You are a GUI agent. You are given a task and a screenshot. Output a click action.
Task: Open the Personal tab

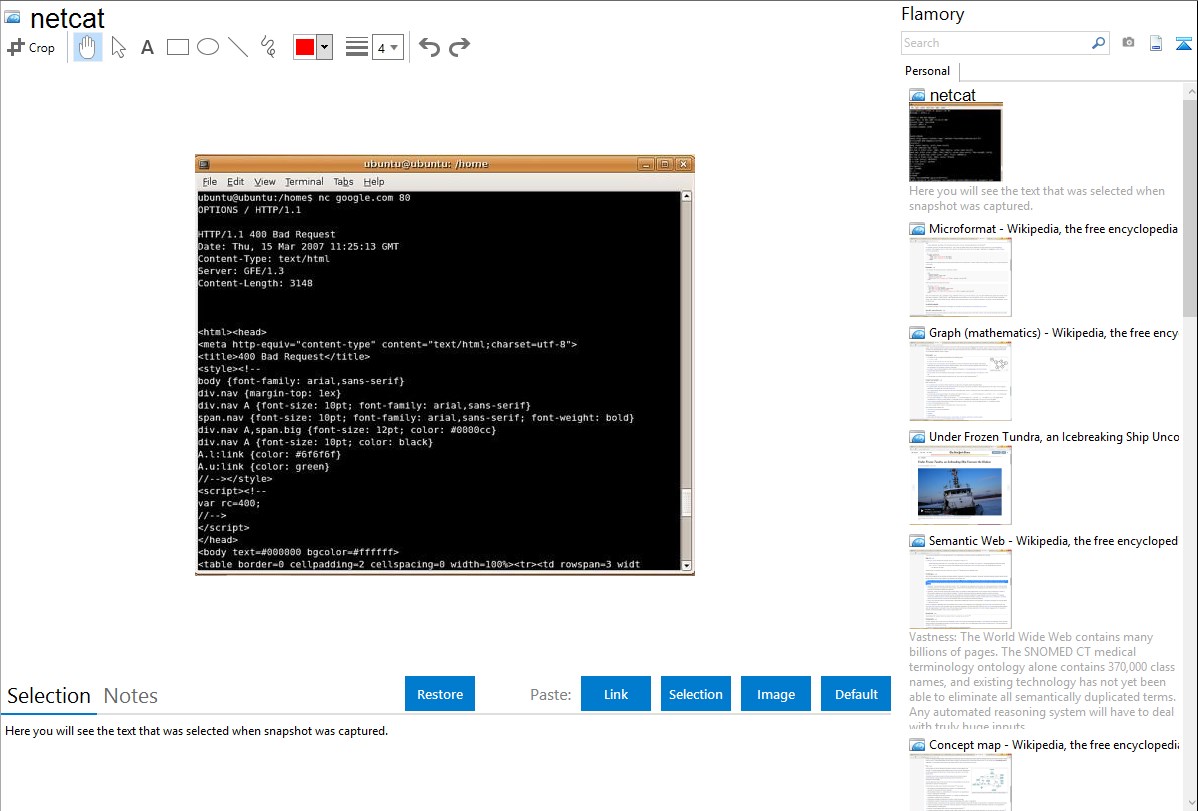[x=927, y=71]
